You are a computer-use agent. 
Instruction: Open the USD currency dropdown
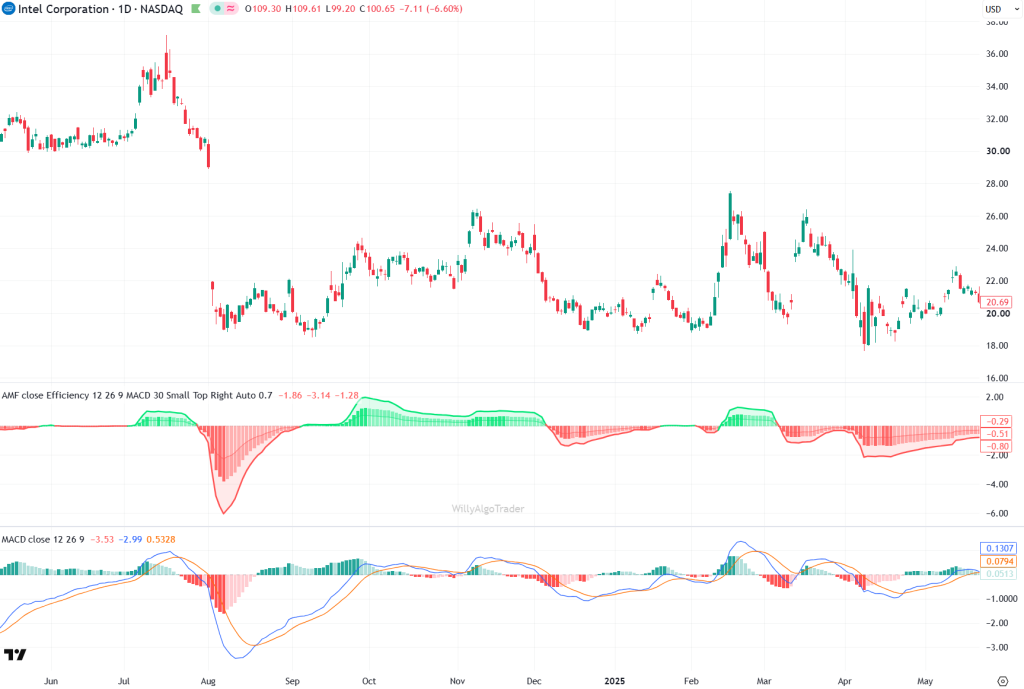coord(1002,9)
